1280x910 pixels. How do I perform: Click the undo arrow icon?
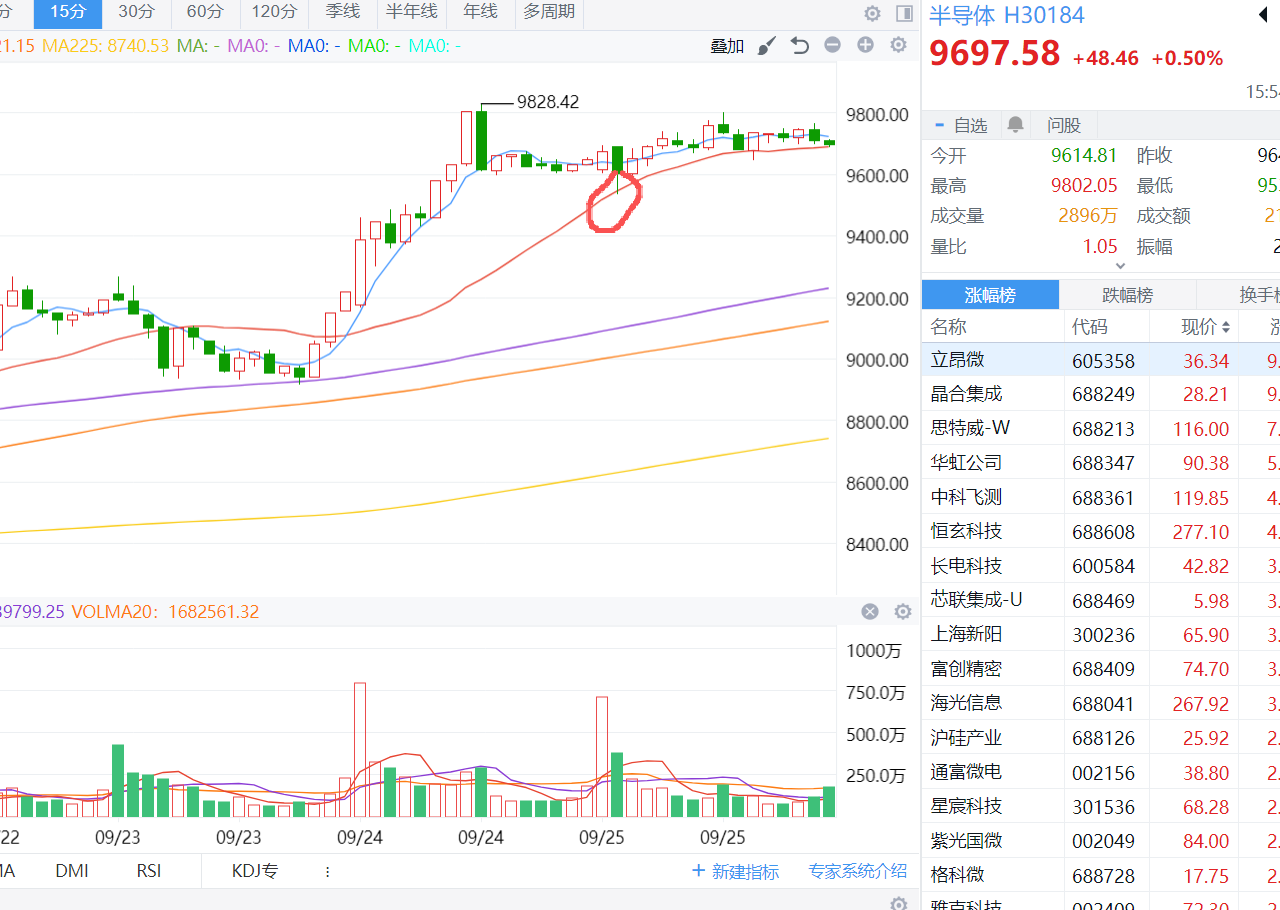(799, 45)
